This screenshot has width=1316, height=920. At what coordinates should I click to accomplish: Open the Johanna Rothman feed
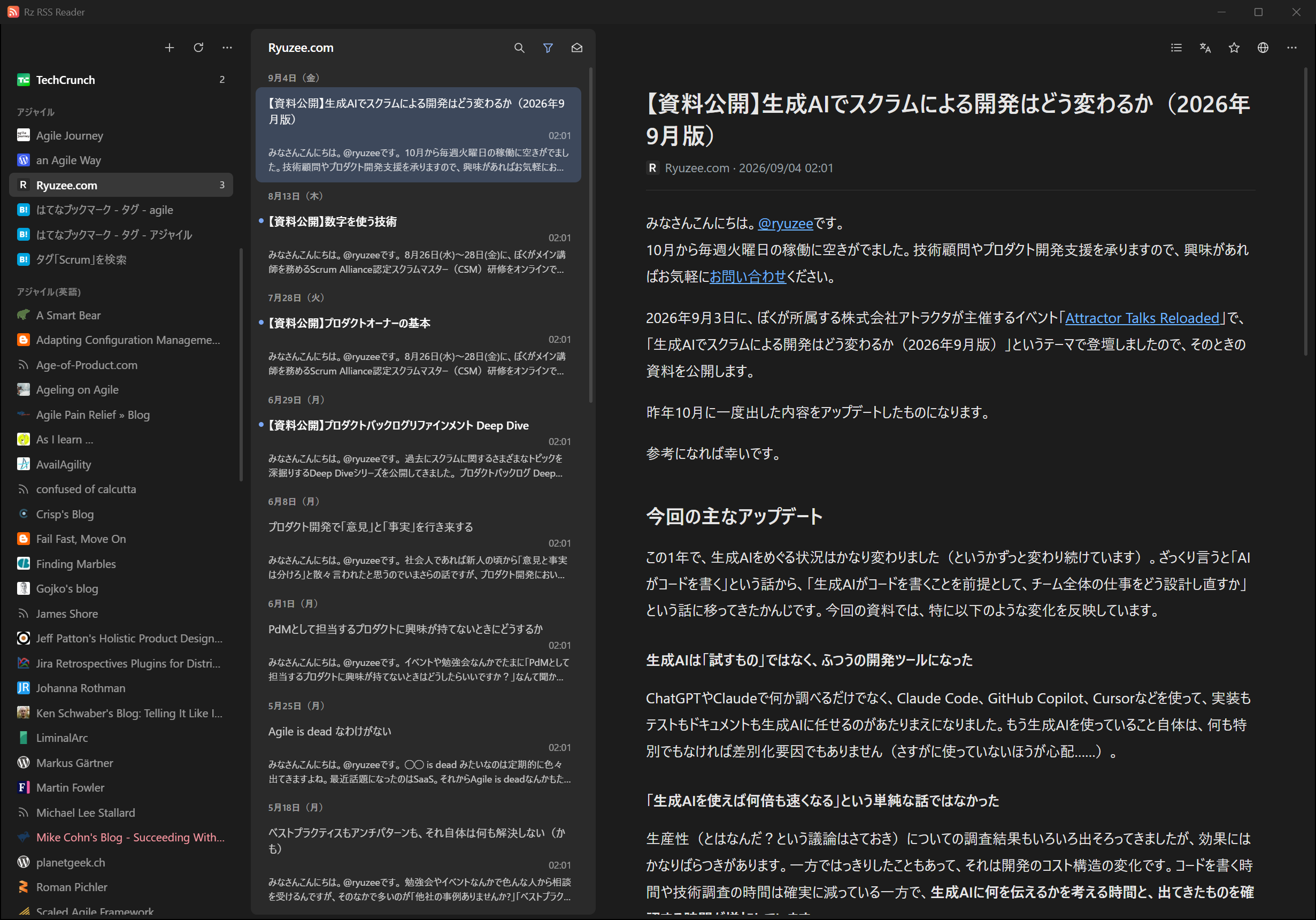point(121,688)
